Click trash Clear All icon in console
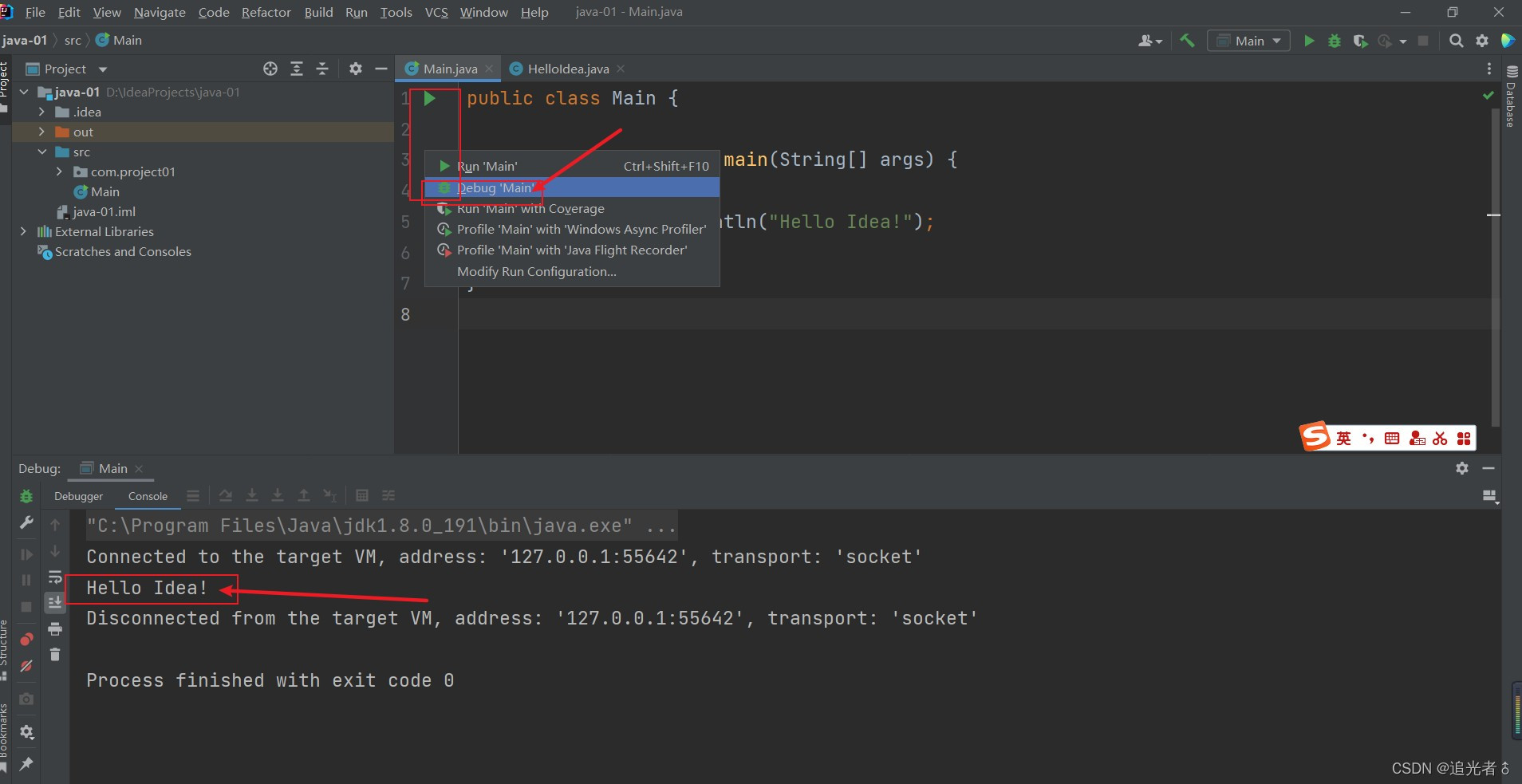 [x=55, y=655]
